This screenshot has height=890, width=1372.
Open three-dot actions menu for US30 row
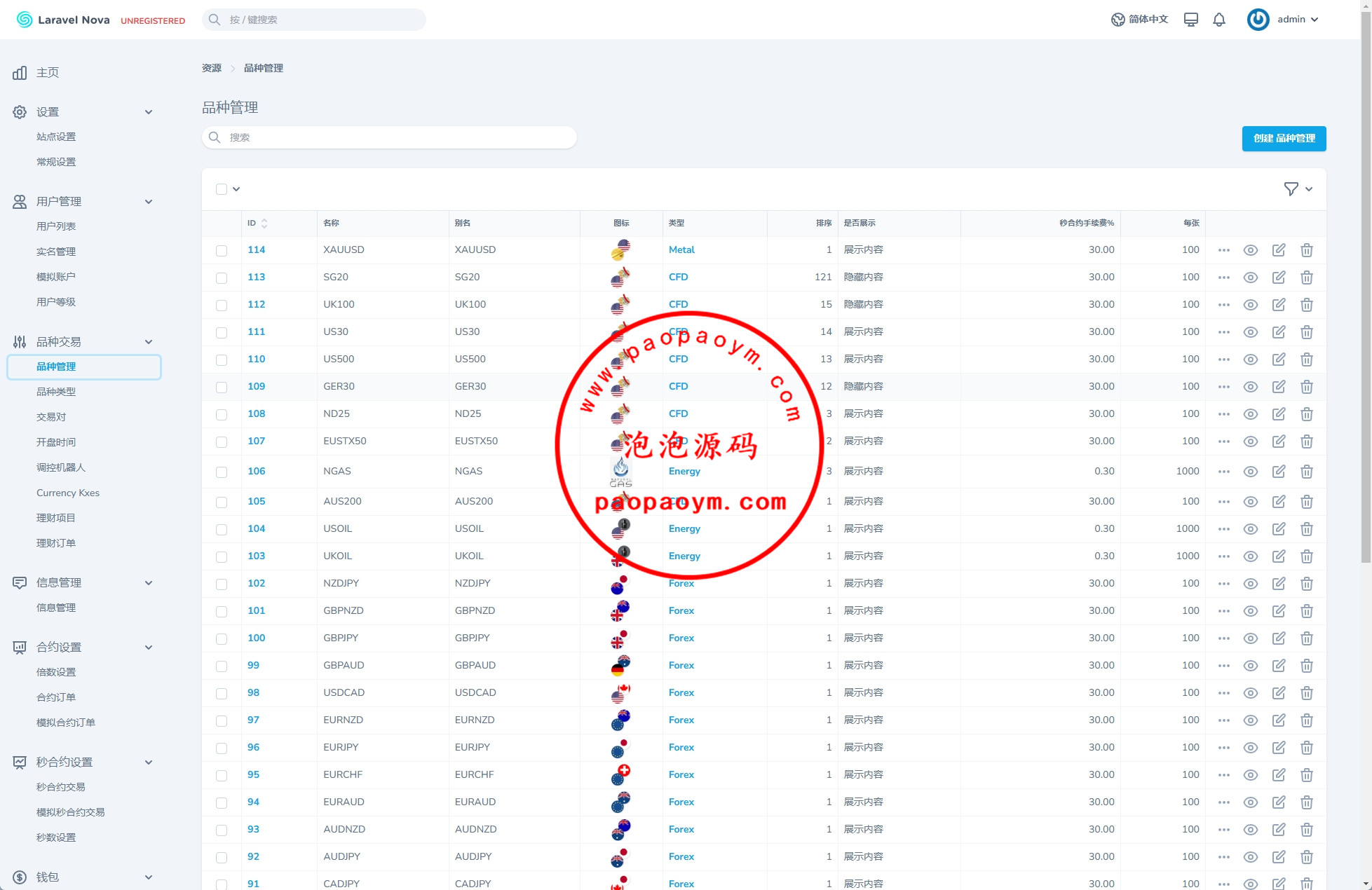pyautogui.click(x=1223, y=332)
